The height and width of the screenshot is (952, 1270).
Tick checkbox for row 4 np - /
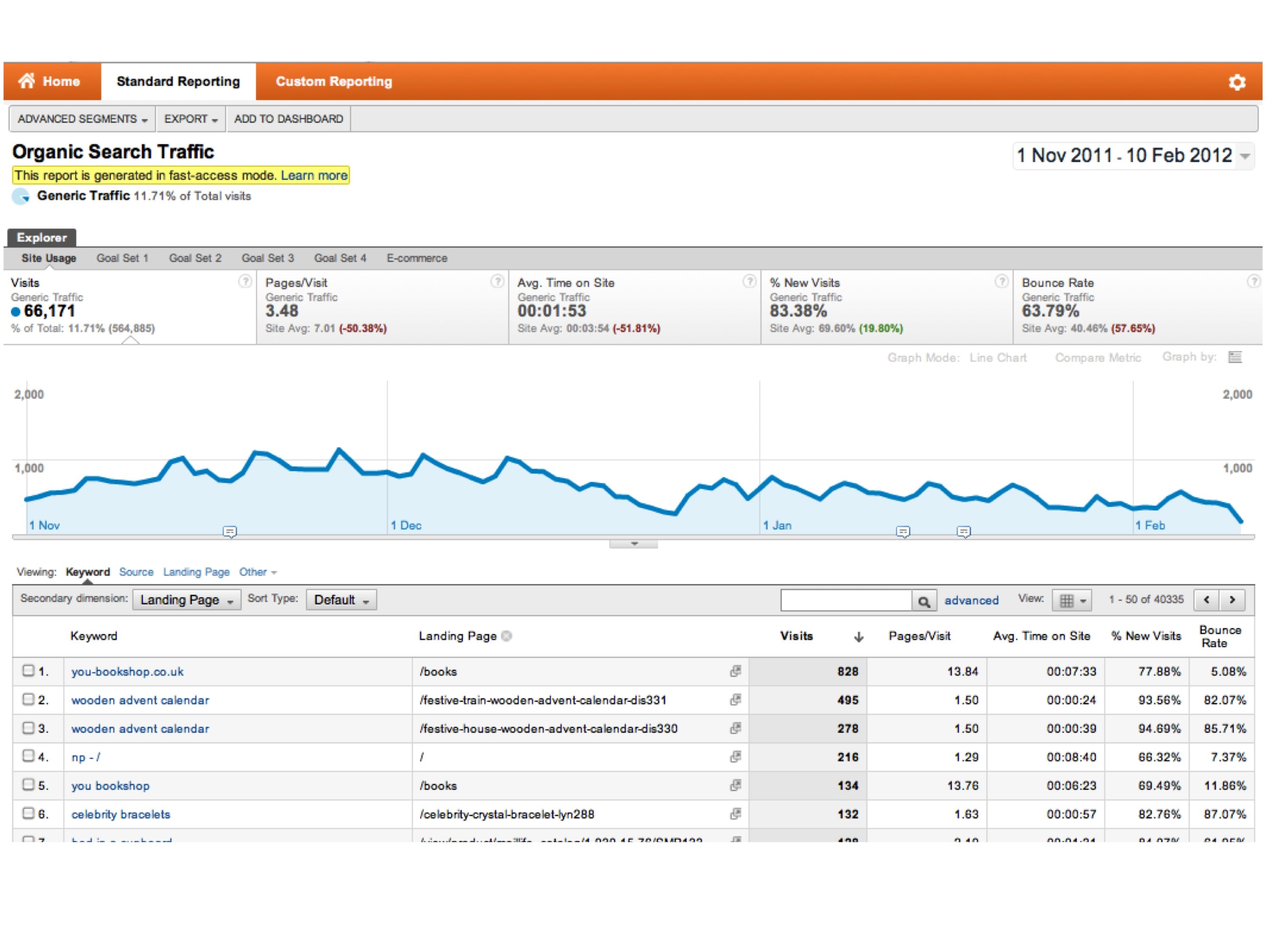tap(28, 756)
